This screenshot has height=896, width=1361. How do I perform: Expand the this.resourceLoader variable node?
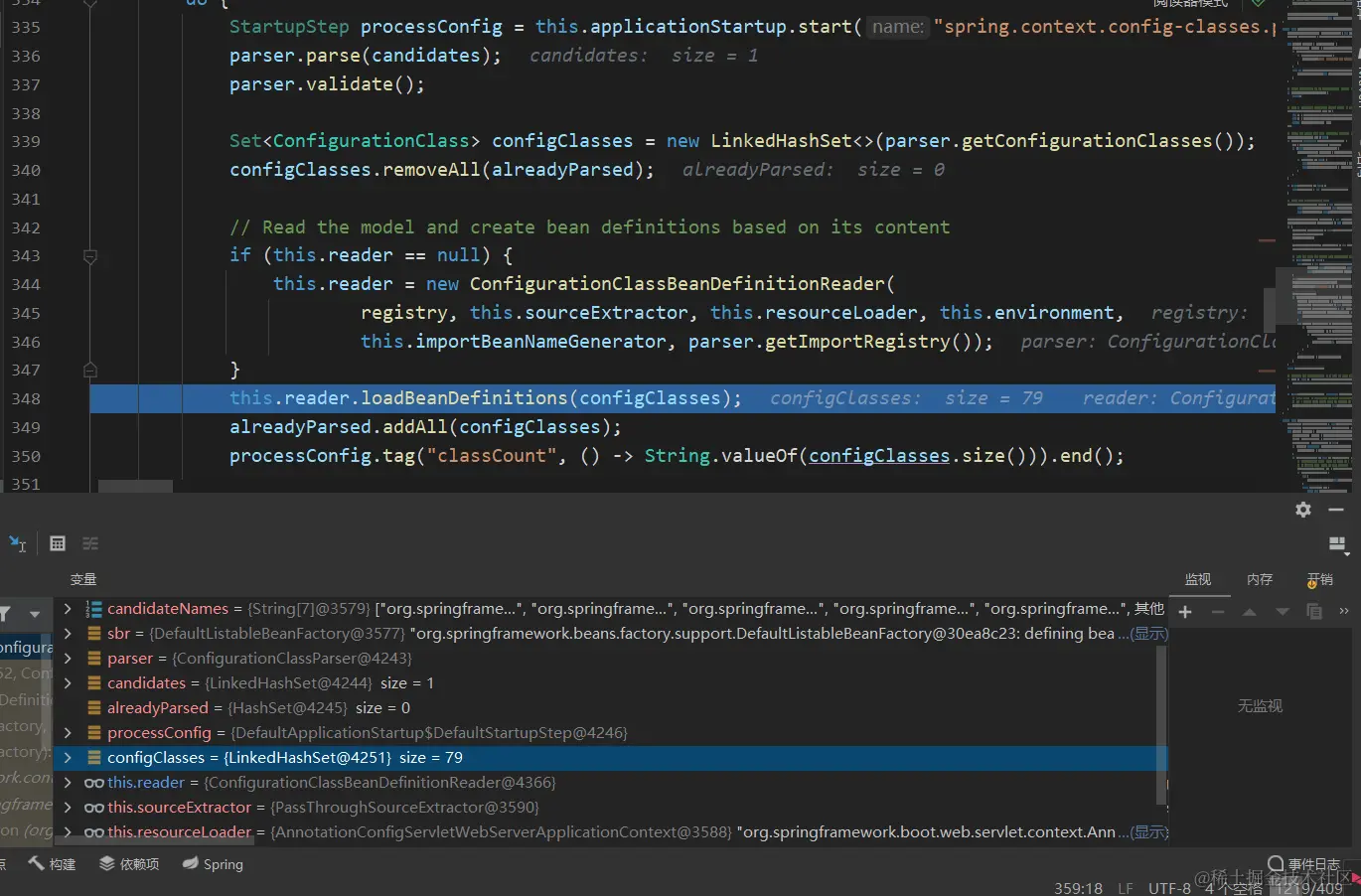(x=68, y=832)
